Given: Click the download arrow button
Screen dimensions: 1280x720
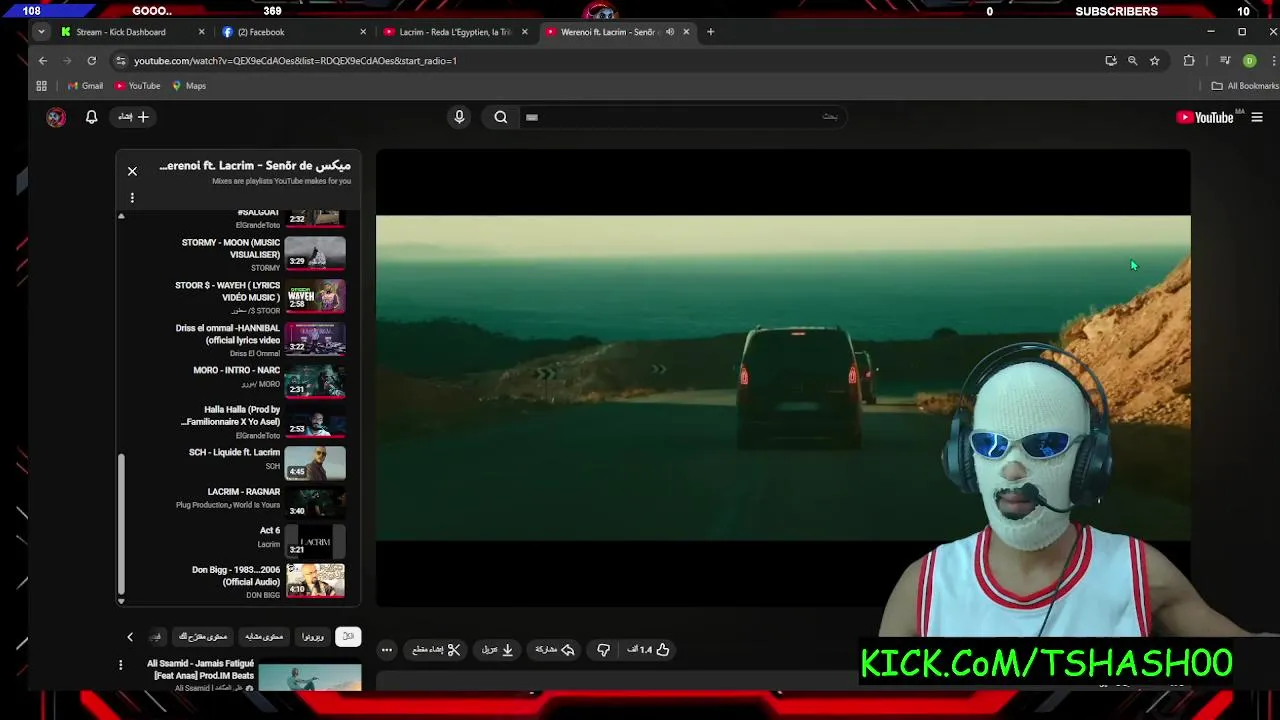Looking at the screenshot, I should pyautogui.click(x=498, y=650).
